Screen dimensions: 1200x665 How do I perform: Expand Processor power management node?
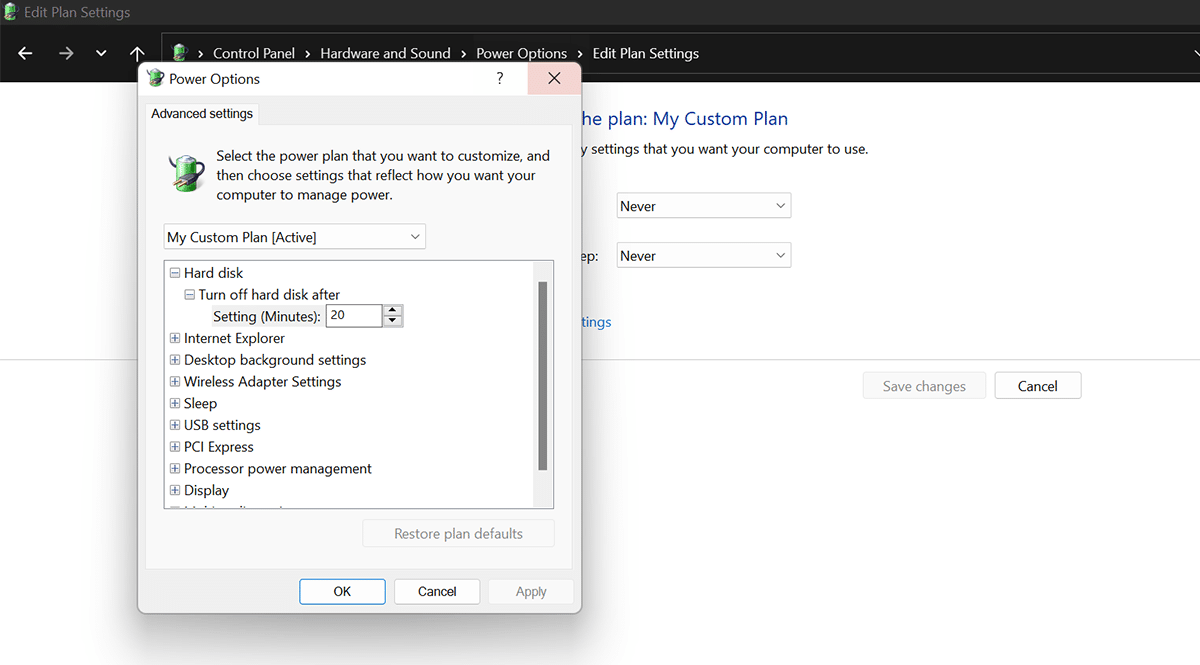pos(175,469)
